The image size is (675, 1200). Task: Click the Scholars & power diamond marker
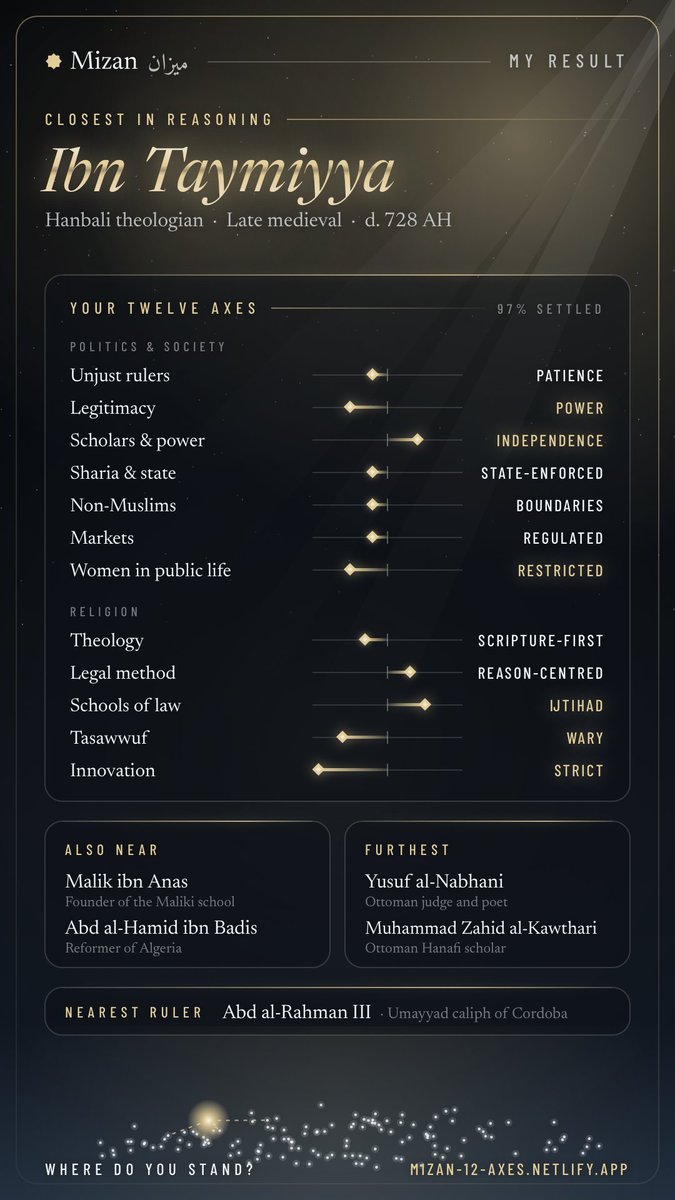[x=418, y=440]
